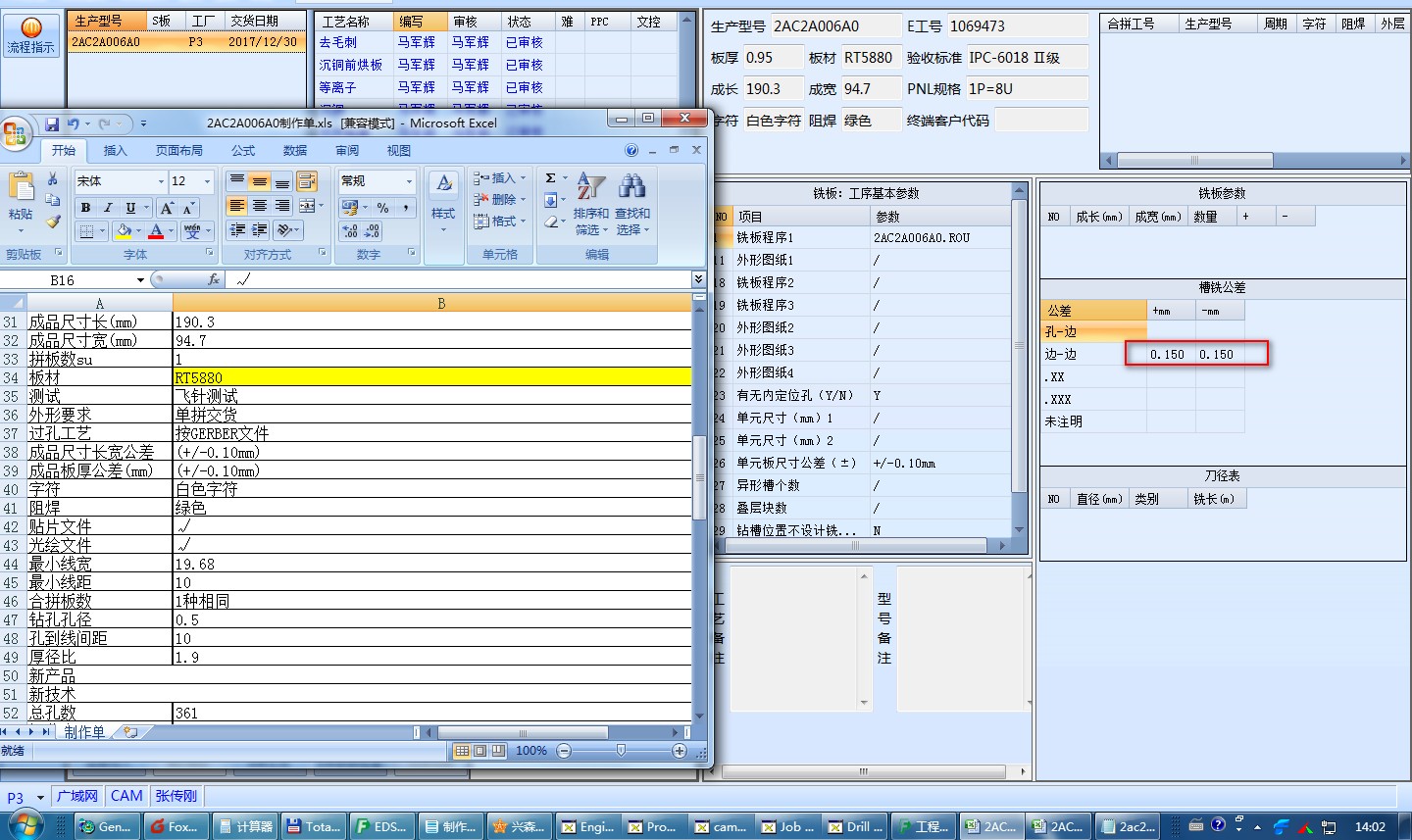Align text to the right
The width and height of the screenshot is (1412, 840).
click(281, 206)
